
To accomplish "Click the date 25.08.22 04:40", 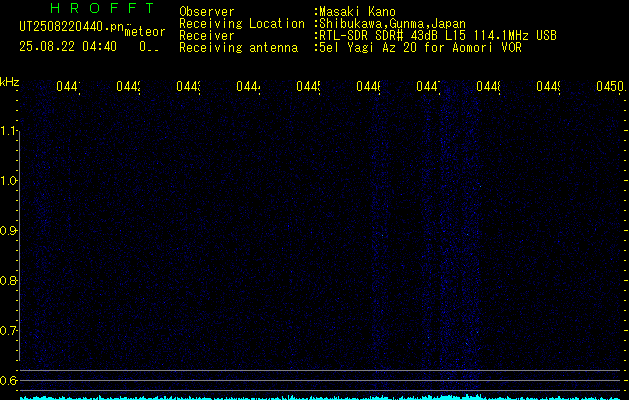I will click(68, 47).
